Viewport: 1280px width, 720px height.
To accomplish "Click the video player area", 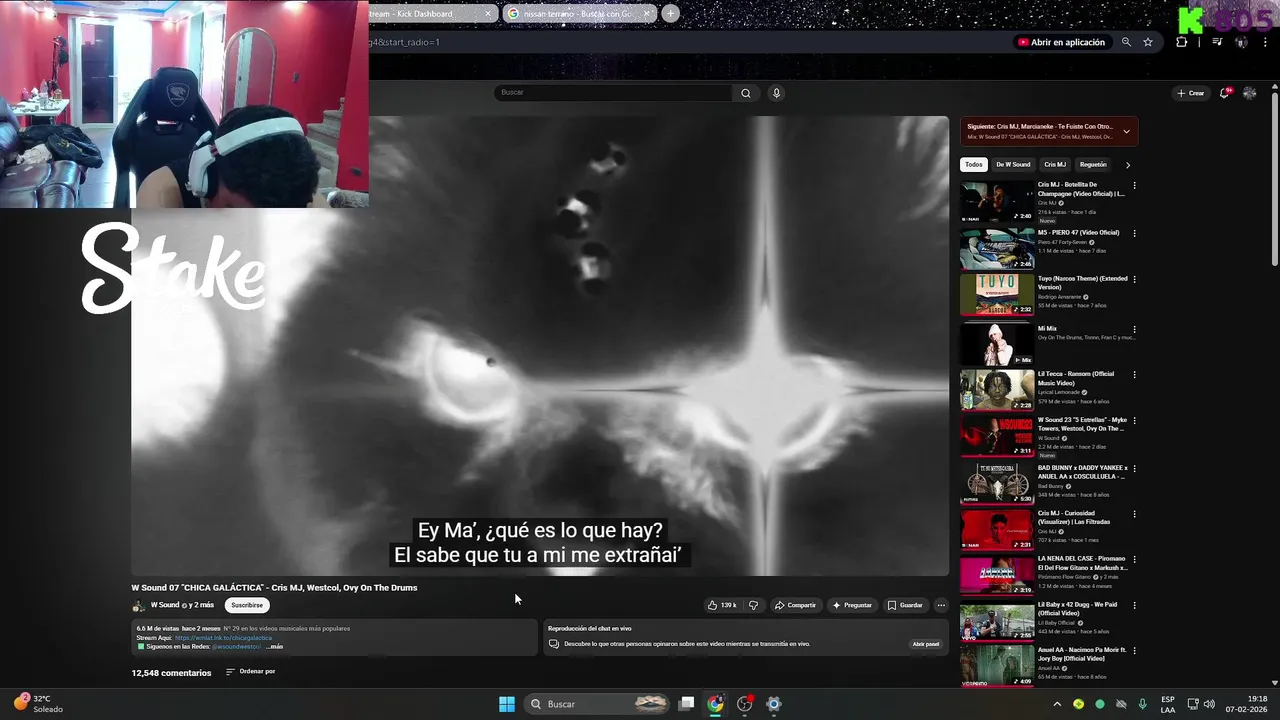I will [x=540, y=346].
